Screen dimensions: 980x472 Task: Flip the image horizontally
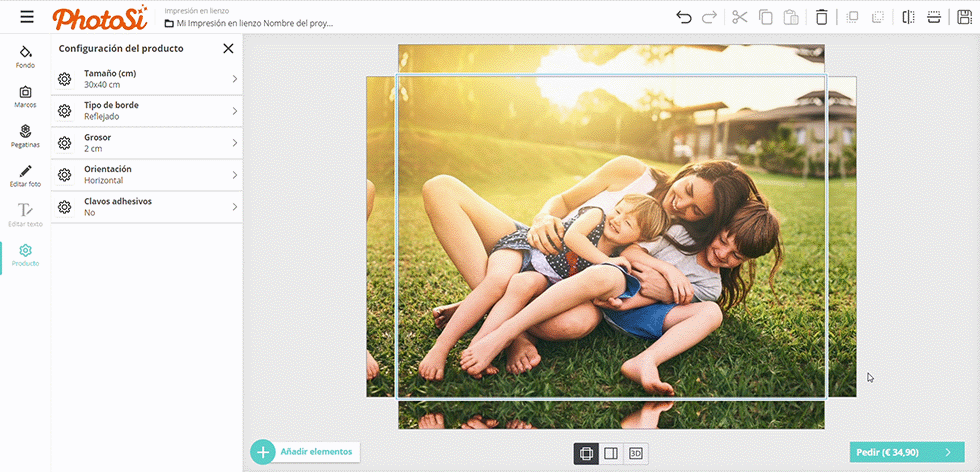coord(909,17)
